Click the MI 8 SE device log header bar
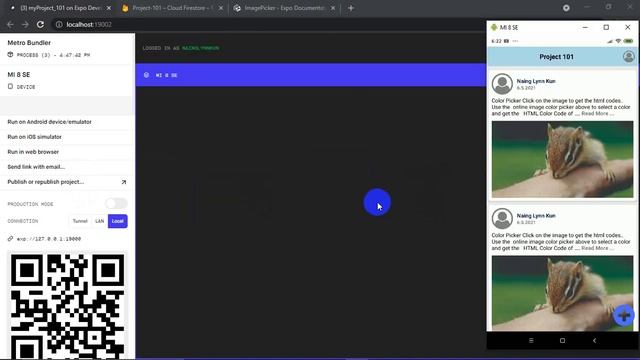The image size is (640, 360). pos(311,75)
